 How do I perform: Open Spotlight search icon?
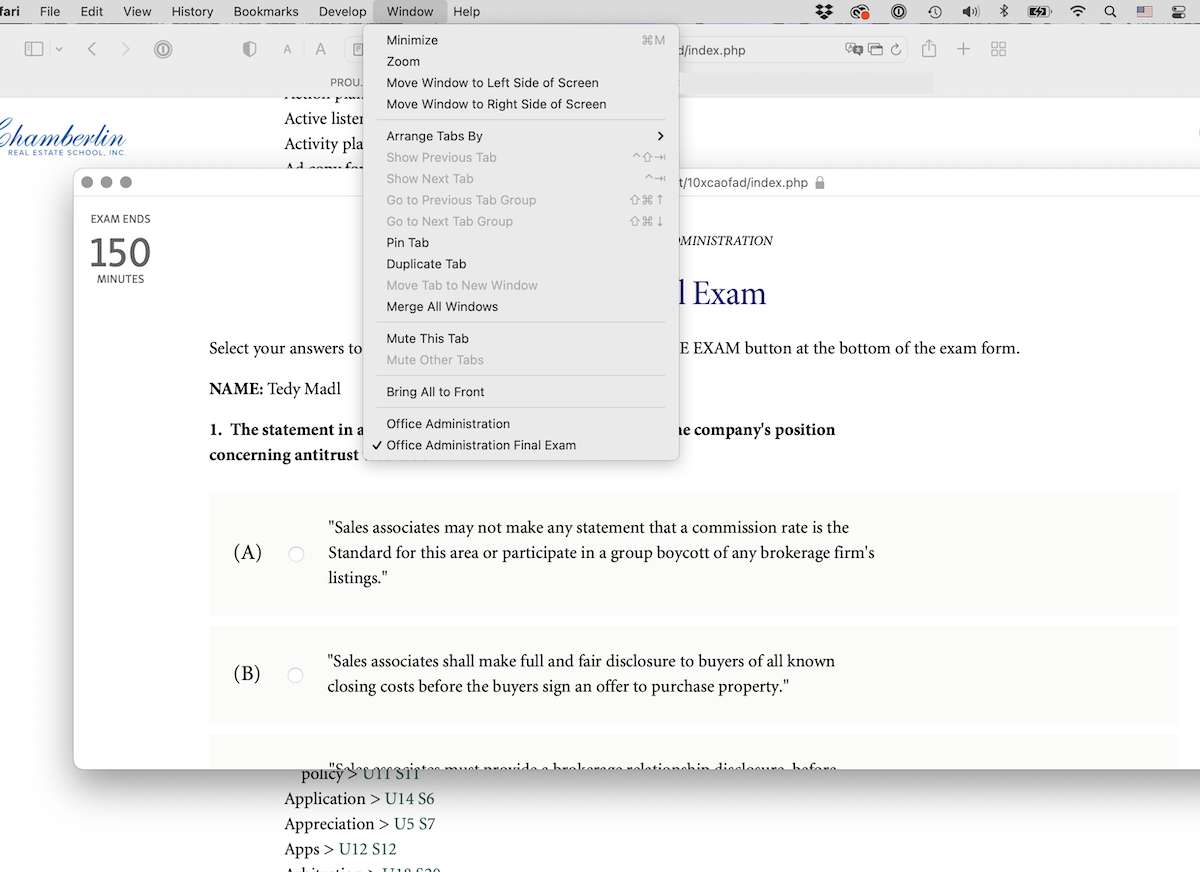[x=1111, y=12]
